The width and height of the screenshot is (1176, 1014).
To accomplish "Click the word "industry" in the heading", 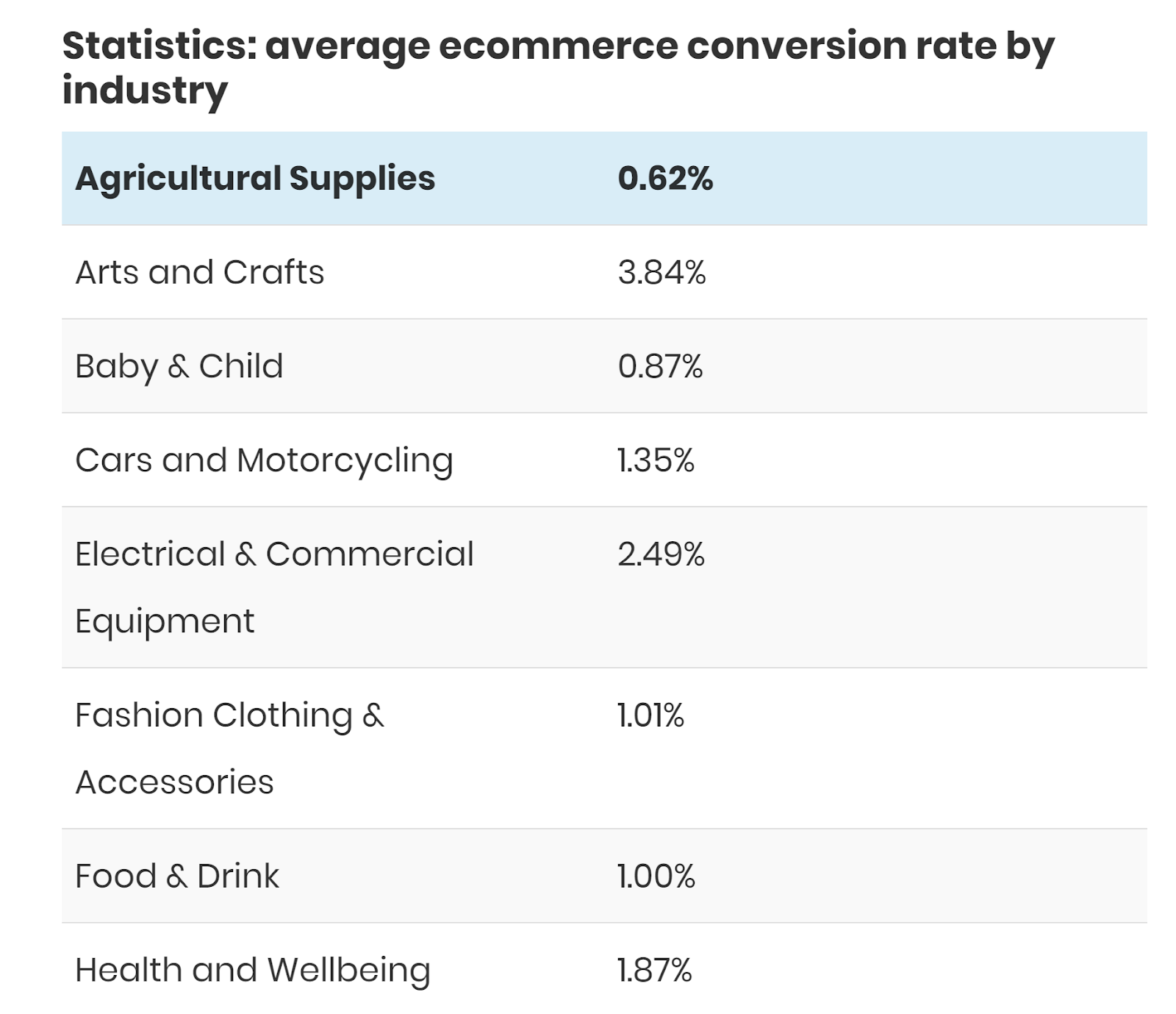I will pos(145,91).
